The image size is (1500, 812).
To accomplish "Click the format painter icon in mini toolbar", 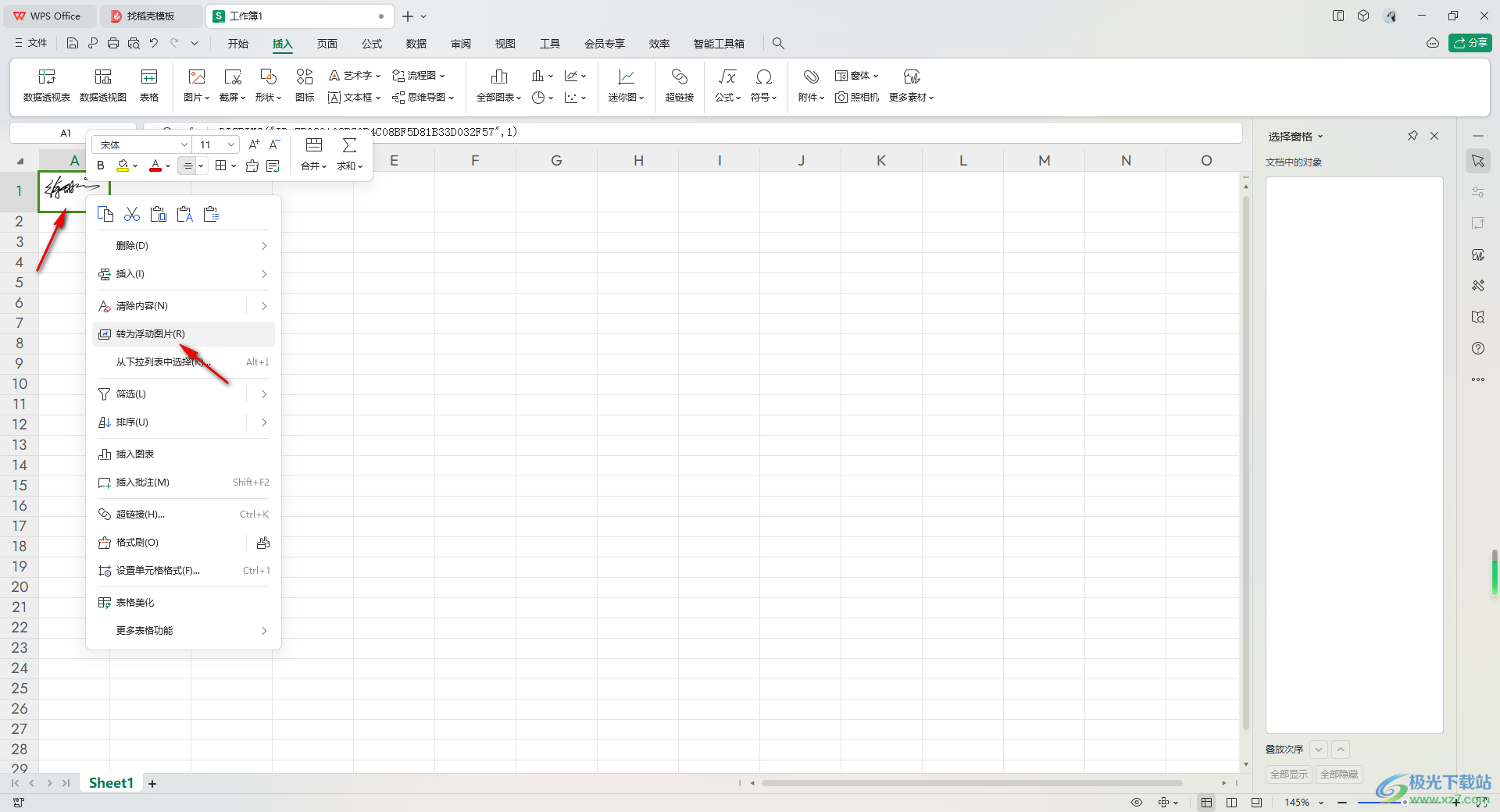I will click(x=252, y=166).
